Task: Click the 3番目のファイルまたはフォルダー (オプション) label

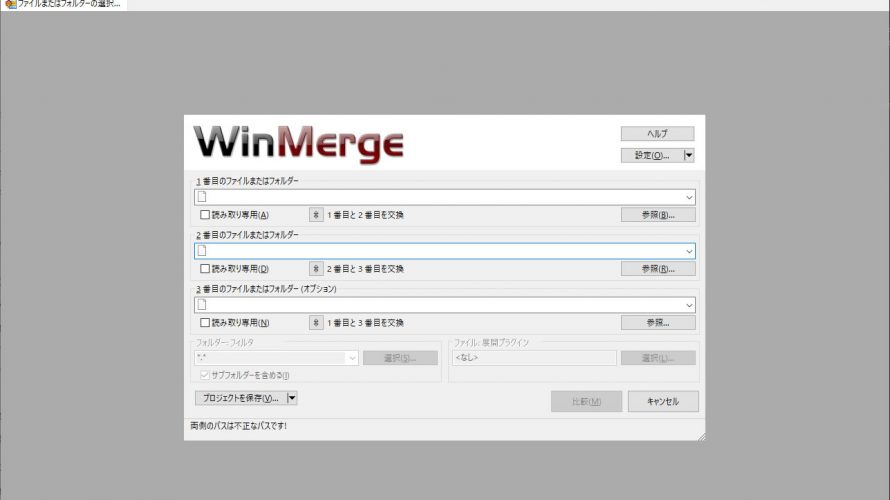Action: point(266,289)
